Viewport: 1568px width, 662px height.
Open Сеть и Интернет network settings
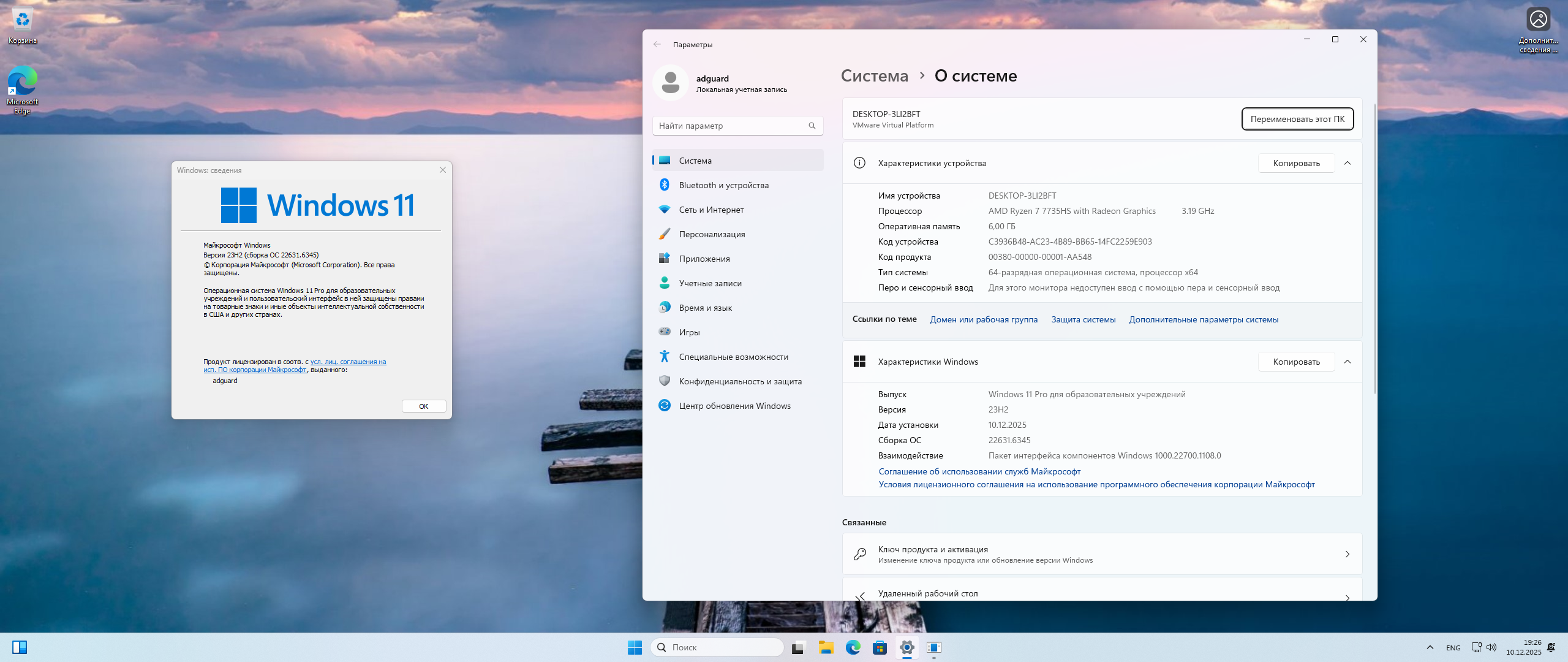[x=710, y=210]
